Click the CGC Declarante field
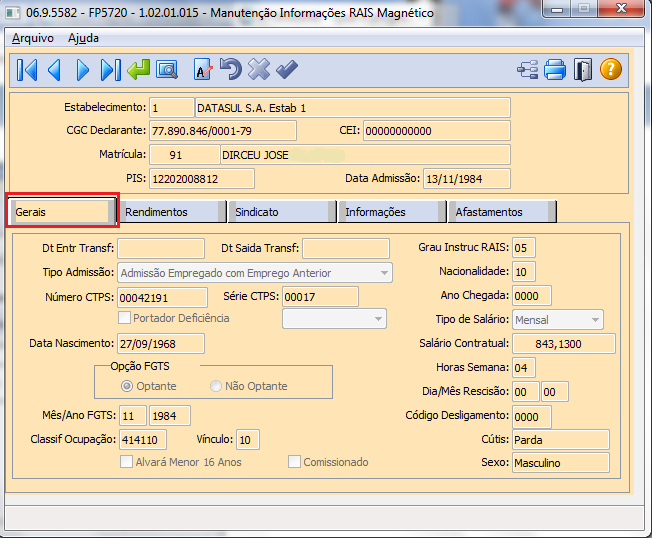This screenshot has width=652, height=538. click(223, 131)
